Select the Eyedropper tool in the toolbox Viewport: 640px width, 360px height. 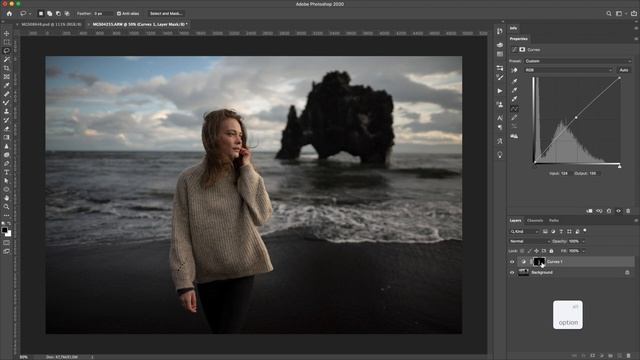7,85
